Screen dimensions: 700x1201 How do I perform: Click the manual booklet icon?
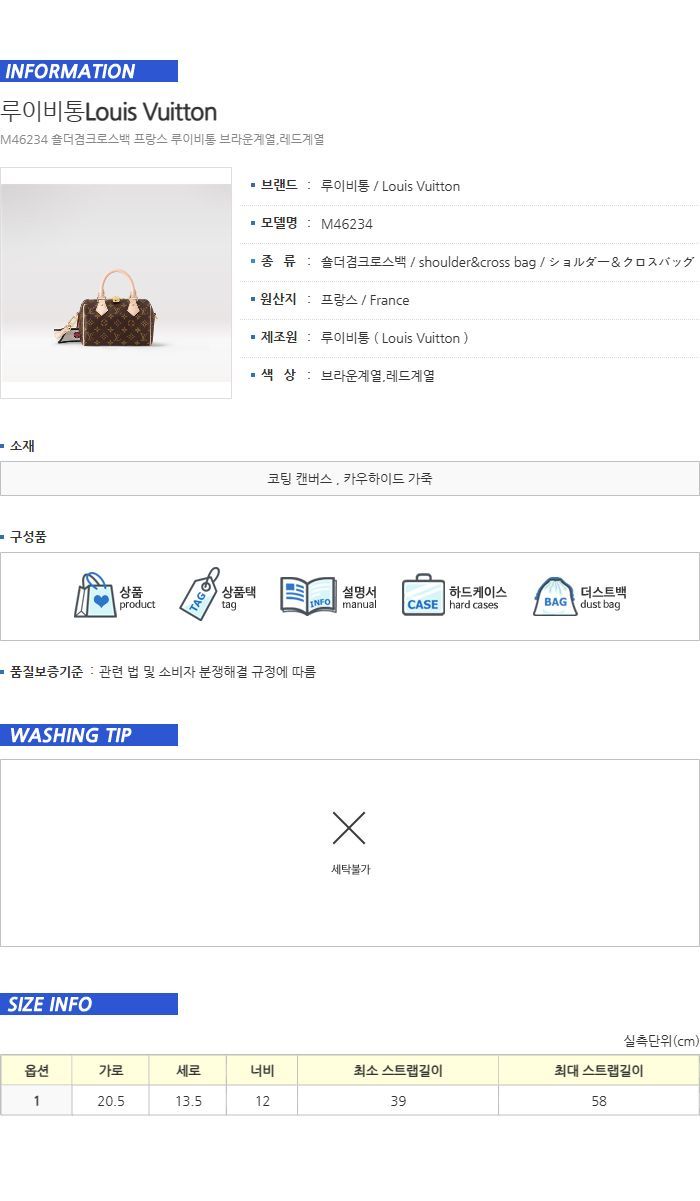pyautogui.click(x=307, y=596)
